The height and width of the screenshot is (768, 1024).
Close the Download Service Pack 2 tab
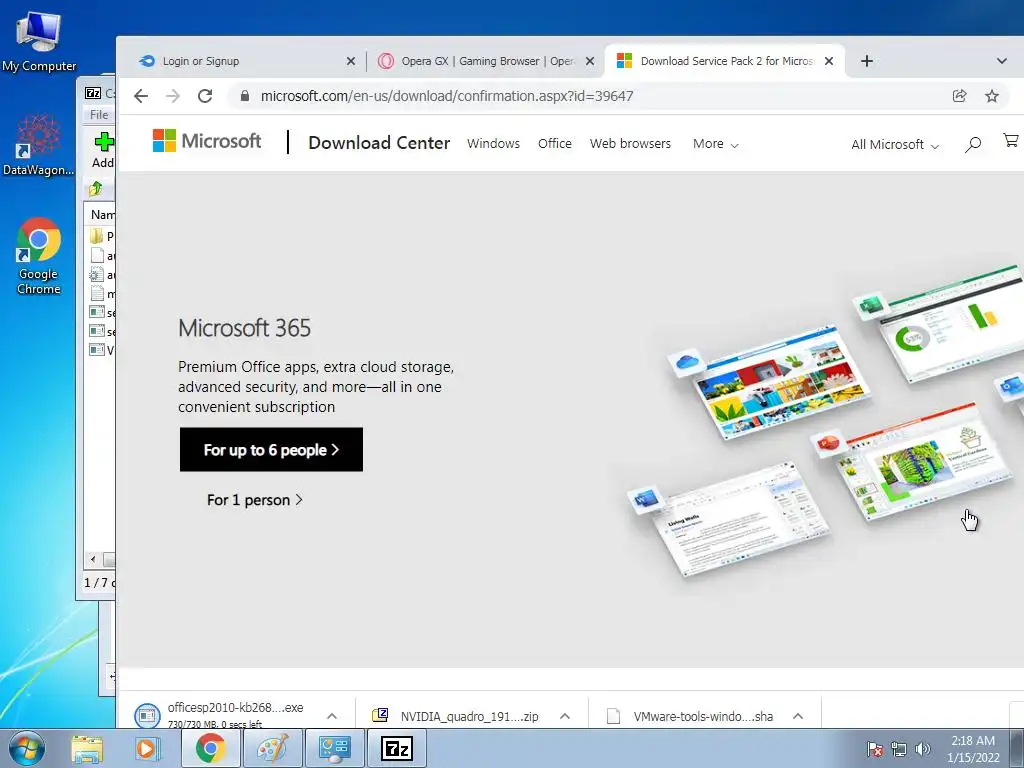(829, 61)
